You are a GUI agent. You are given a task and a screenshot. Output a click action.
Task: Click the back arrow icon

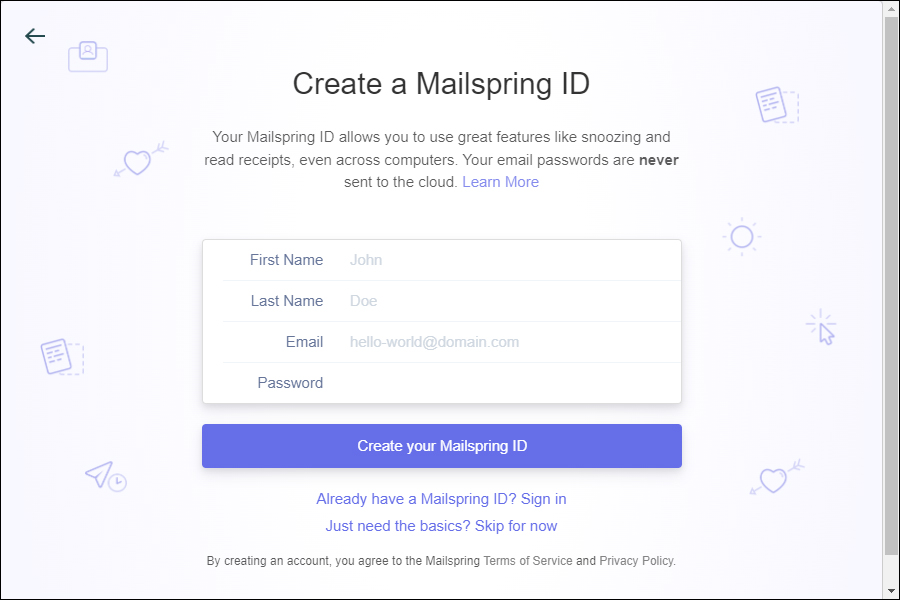(35, 36)
